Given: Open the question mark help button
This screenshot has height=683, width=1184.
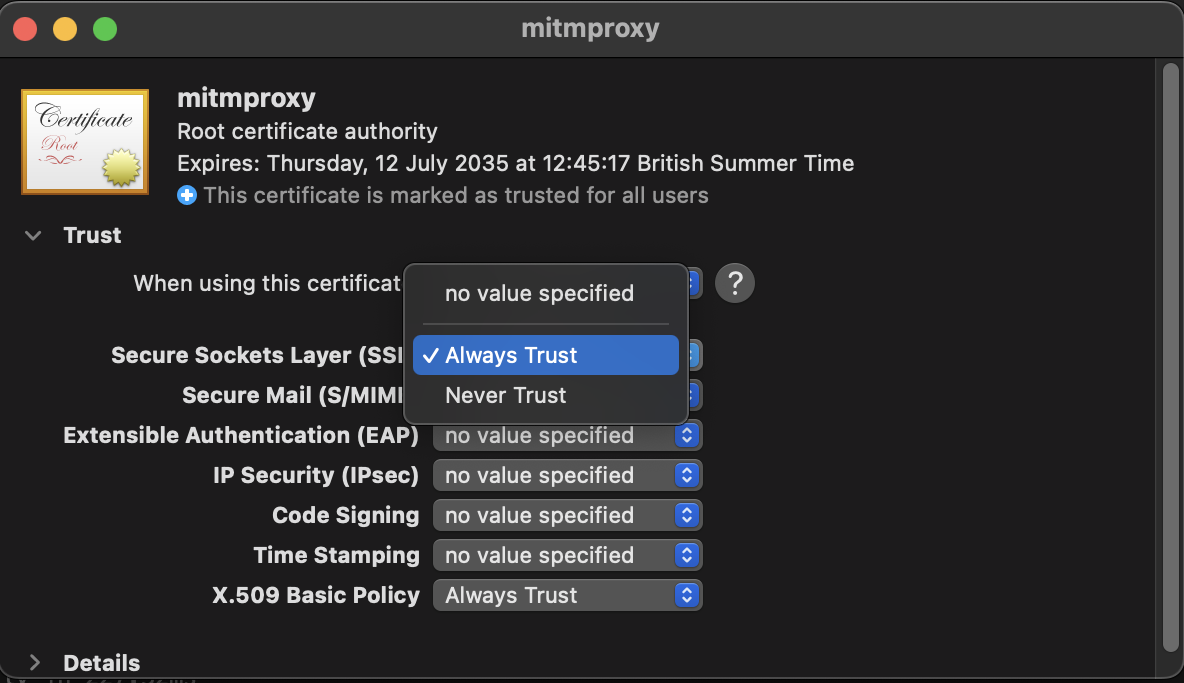Looking at the screenshot, I should pyautogui.click(x=735, y=283).
